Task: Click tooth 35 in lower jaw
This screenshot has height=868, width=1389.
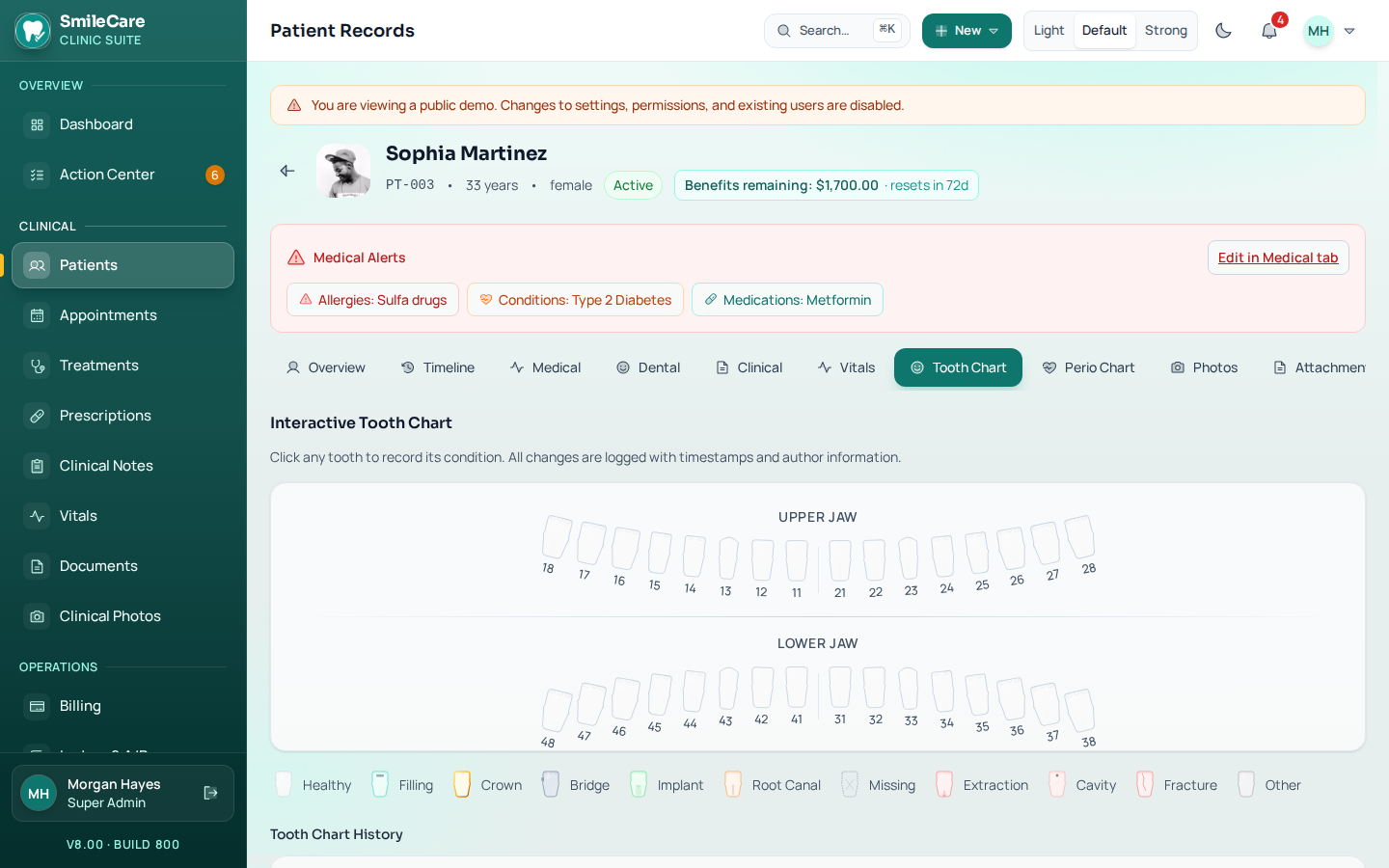Action: [977, 694]
